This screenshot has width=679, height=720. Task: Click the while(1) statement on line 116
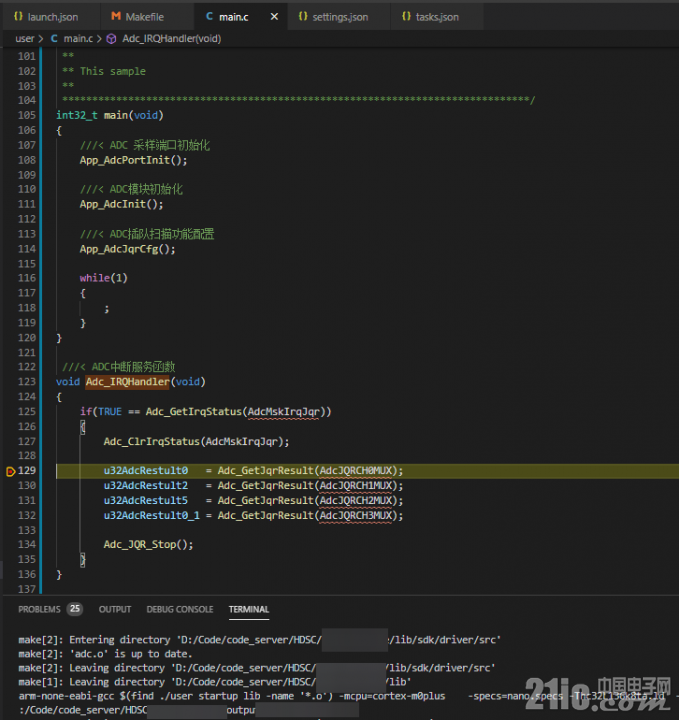(103, 278)
